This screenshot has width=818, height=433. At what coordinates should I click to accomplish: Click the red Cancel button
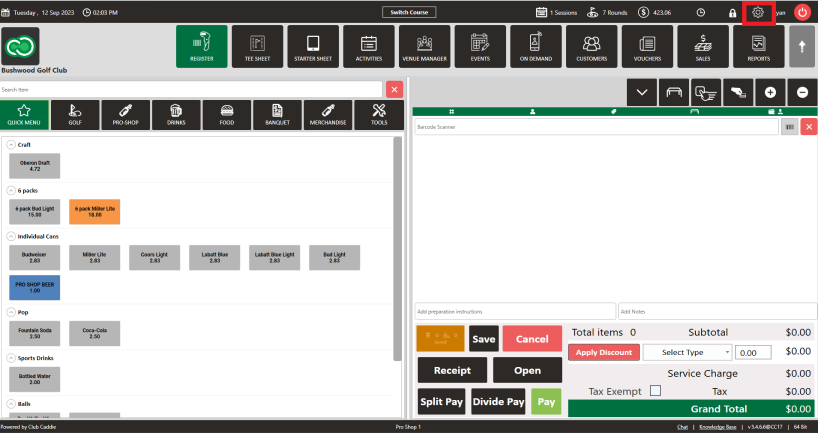point(532,339)
